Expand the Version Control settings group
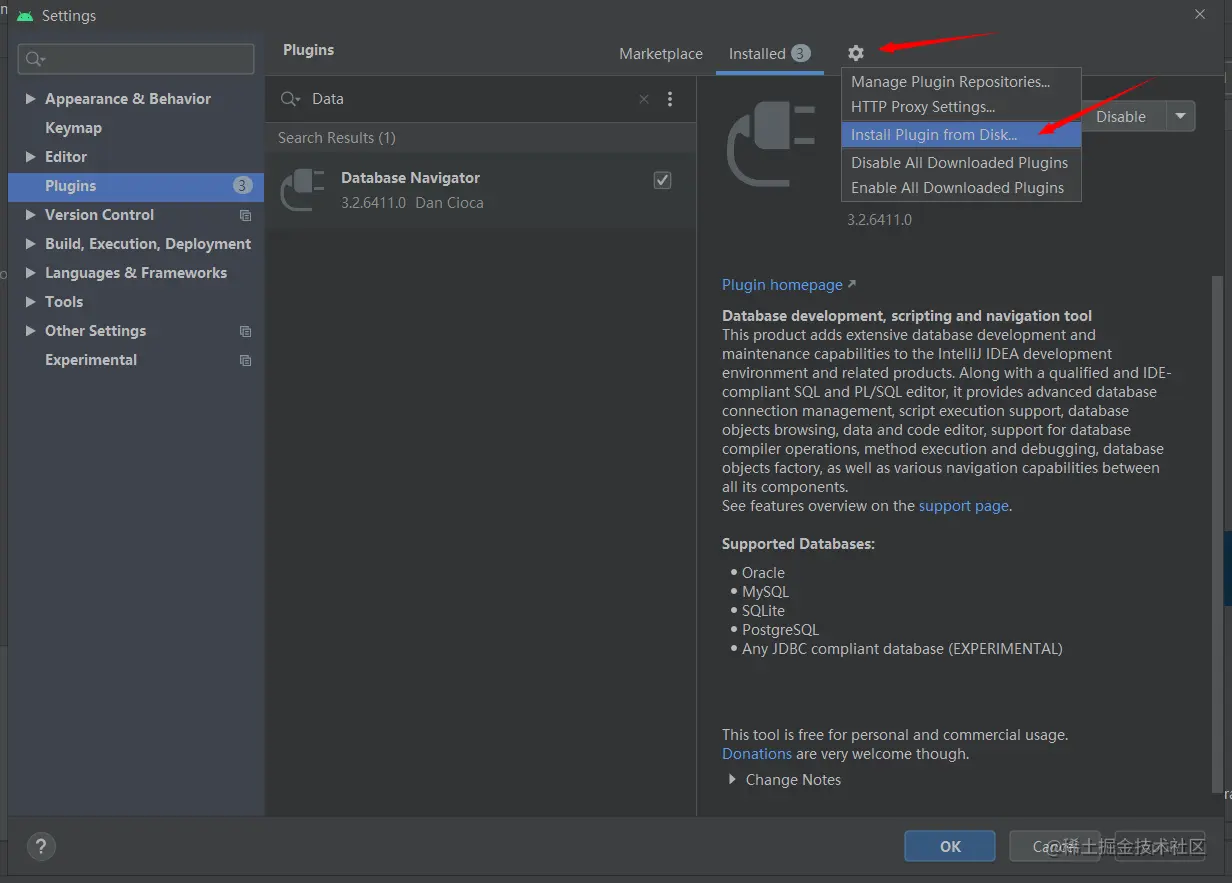The height and width of the screenshot is (883, 1232). (31, 215)
